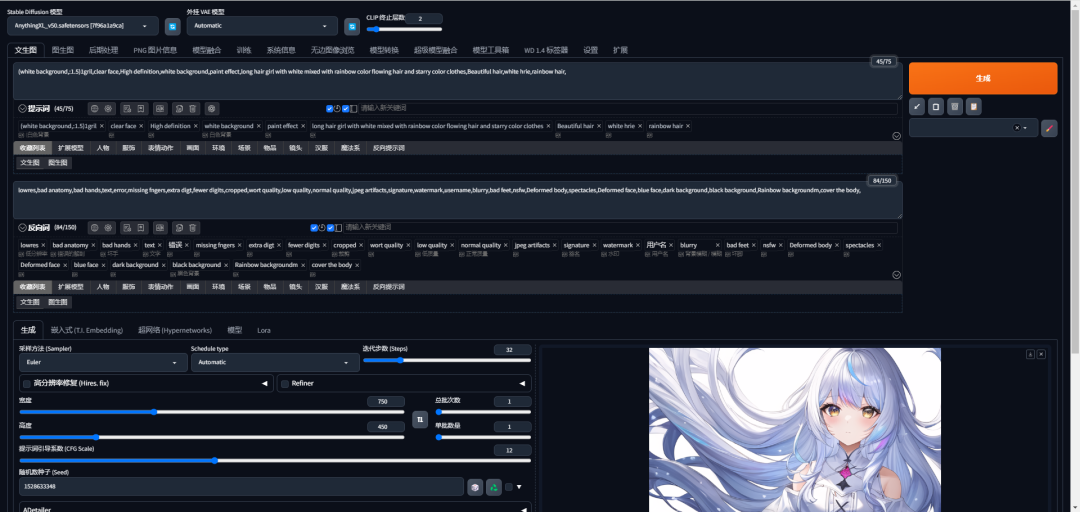Open the WD 1.4 标签器 tab
The image size is (1080, 512).
[546, 50]
